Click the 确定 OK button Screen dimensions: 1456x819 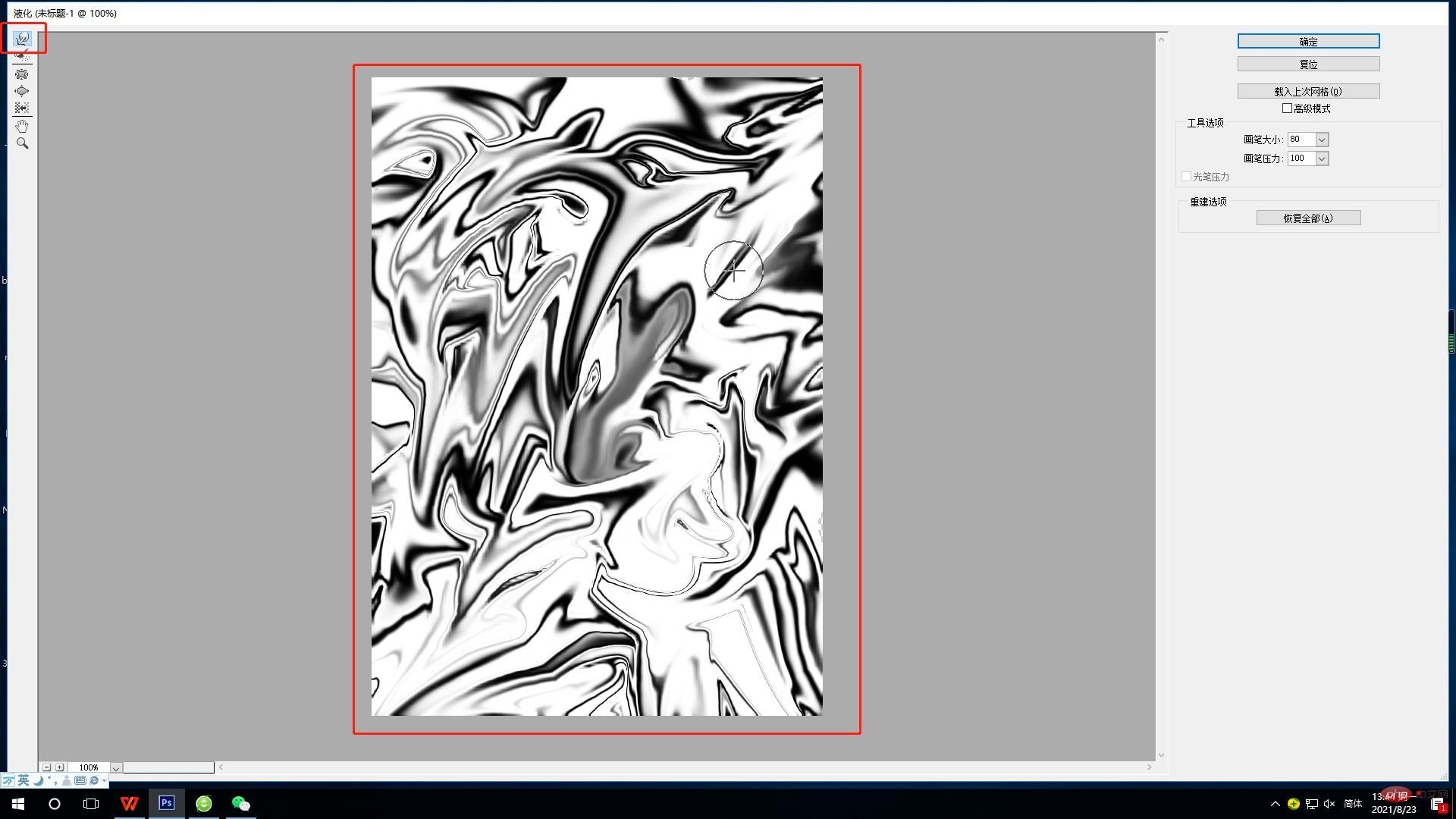(1308, 41)
